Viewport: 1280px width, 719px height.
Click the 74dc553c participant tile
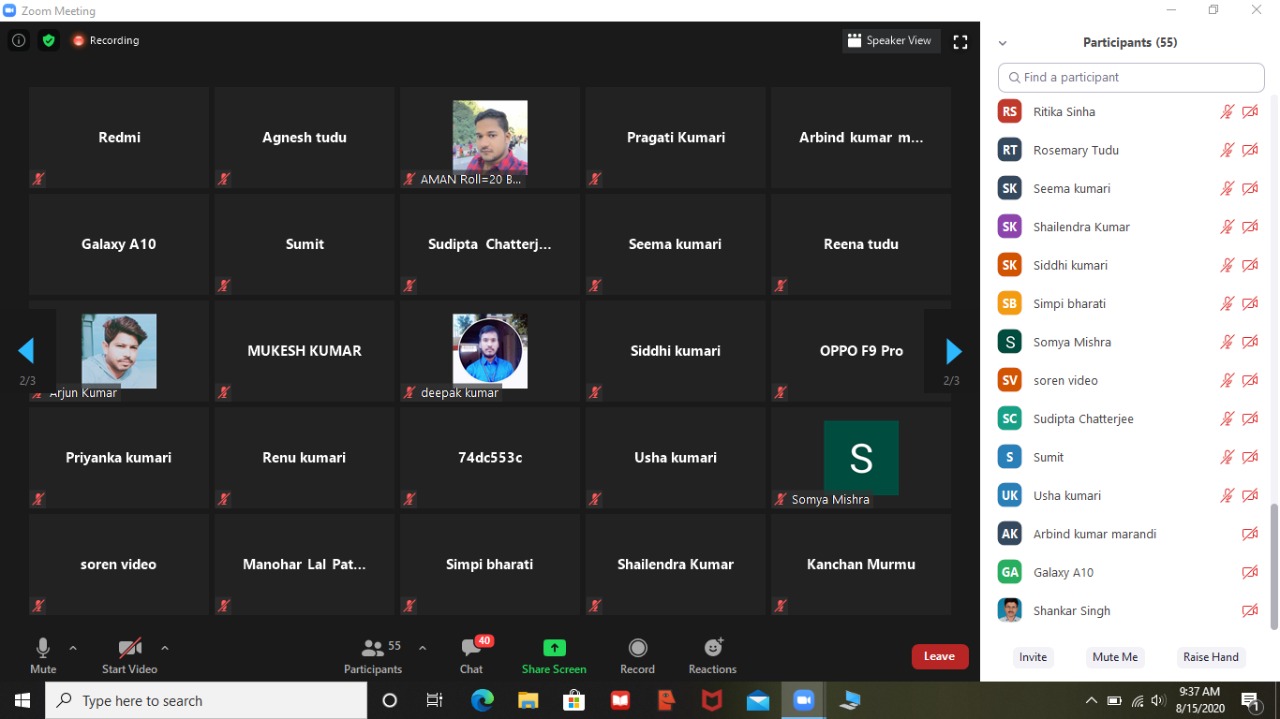click(x=490, y=457)
